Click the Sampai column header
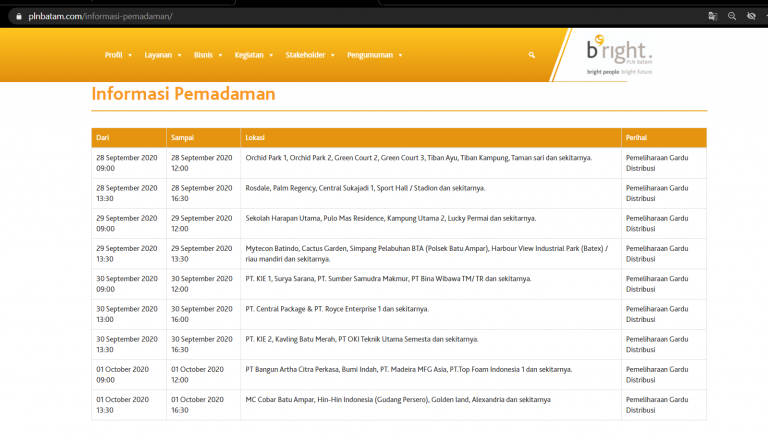Screen dimensions: 768x440 click(203, 138)
